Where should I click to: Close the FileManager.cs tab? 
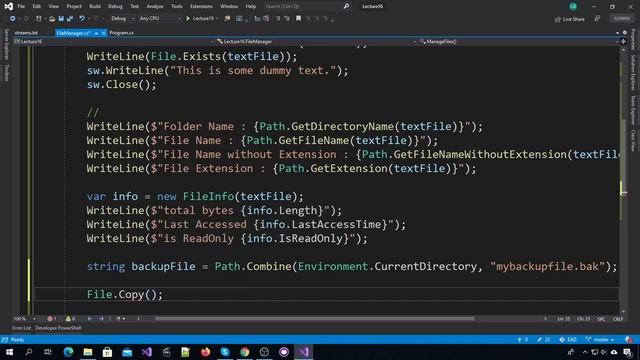tap(103, 33)
